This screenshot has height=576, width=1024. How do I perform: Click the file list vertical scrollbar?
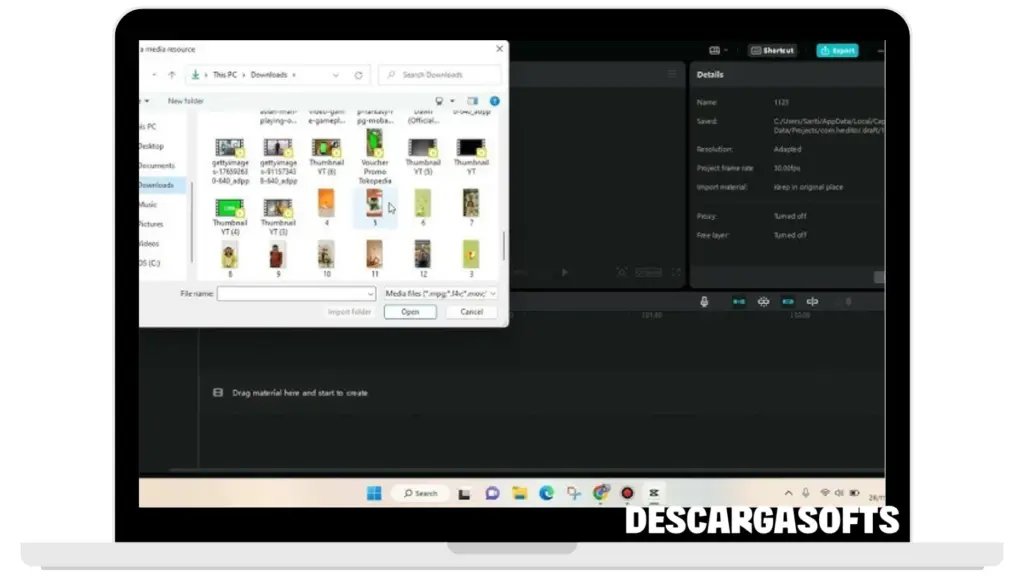click(503, 245)
